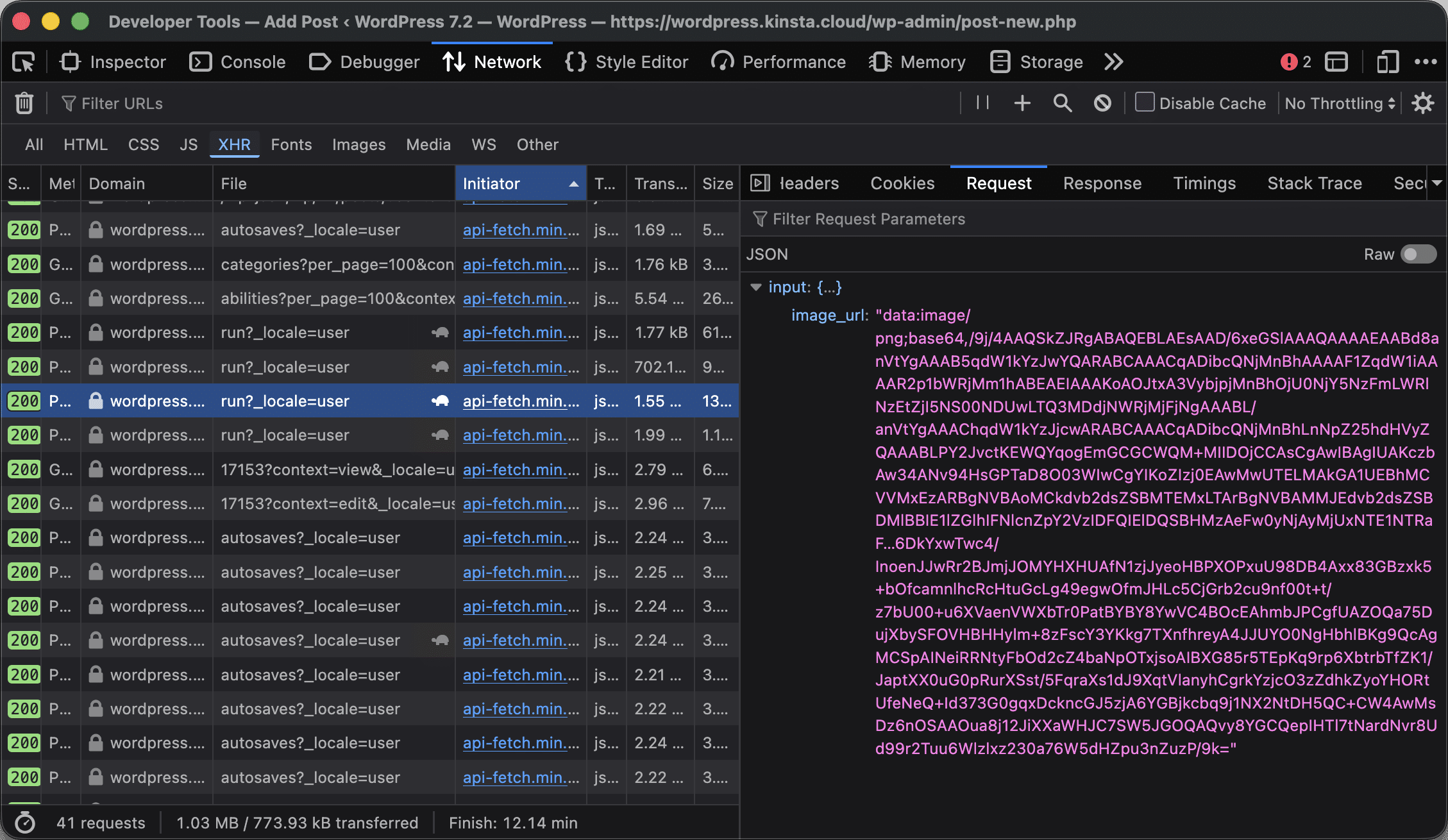Open network settings gear

tap(1422, 103)
